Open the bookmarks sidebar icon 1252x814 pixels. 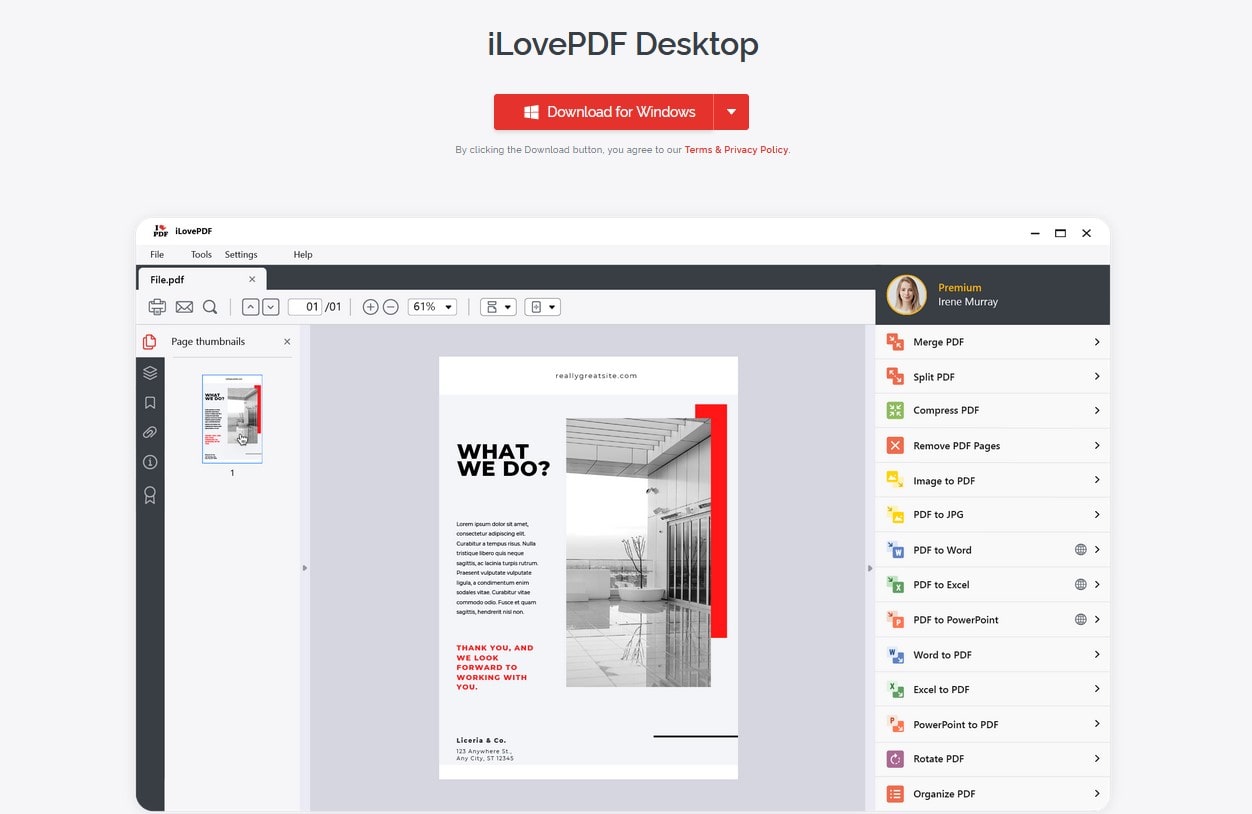(x=150, y=403)
